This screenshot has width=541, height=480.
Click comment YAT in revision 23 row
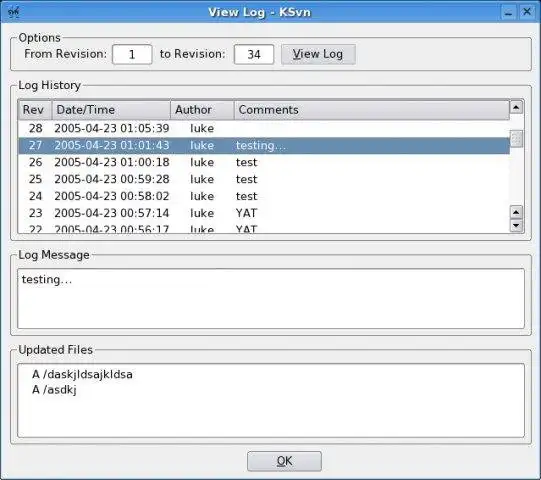[x=247, y=213]
